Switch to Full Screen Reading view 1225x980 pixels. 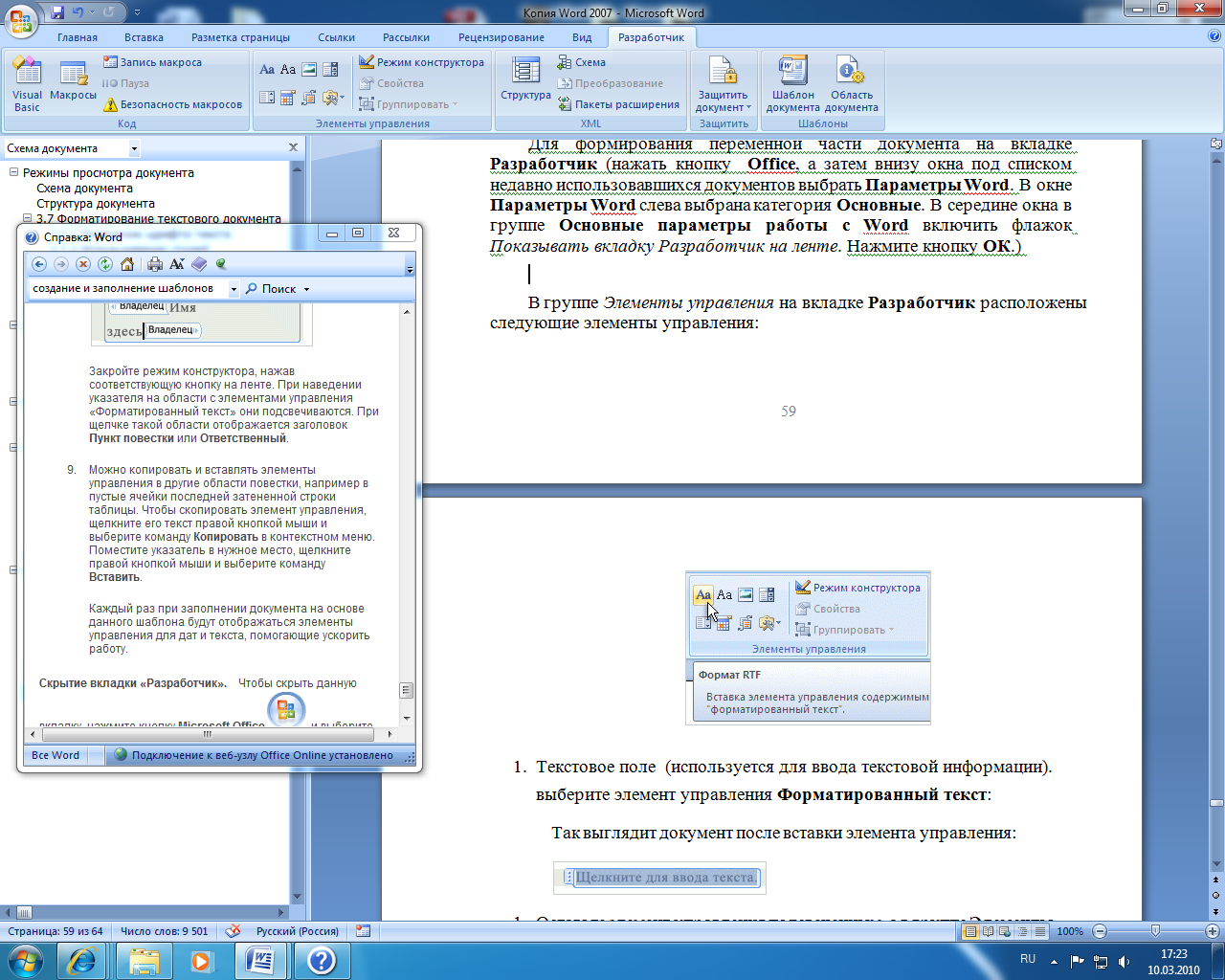tap(988, 931)
